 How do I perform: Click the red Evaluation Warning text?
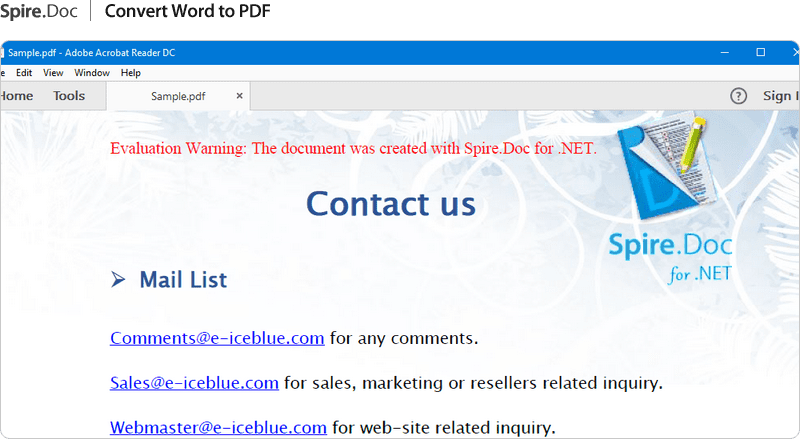click(354, 149)
